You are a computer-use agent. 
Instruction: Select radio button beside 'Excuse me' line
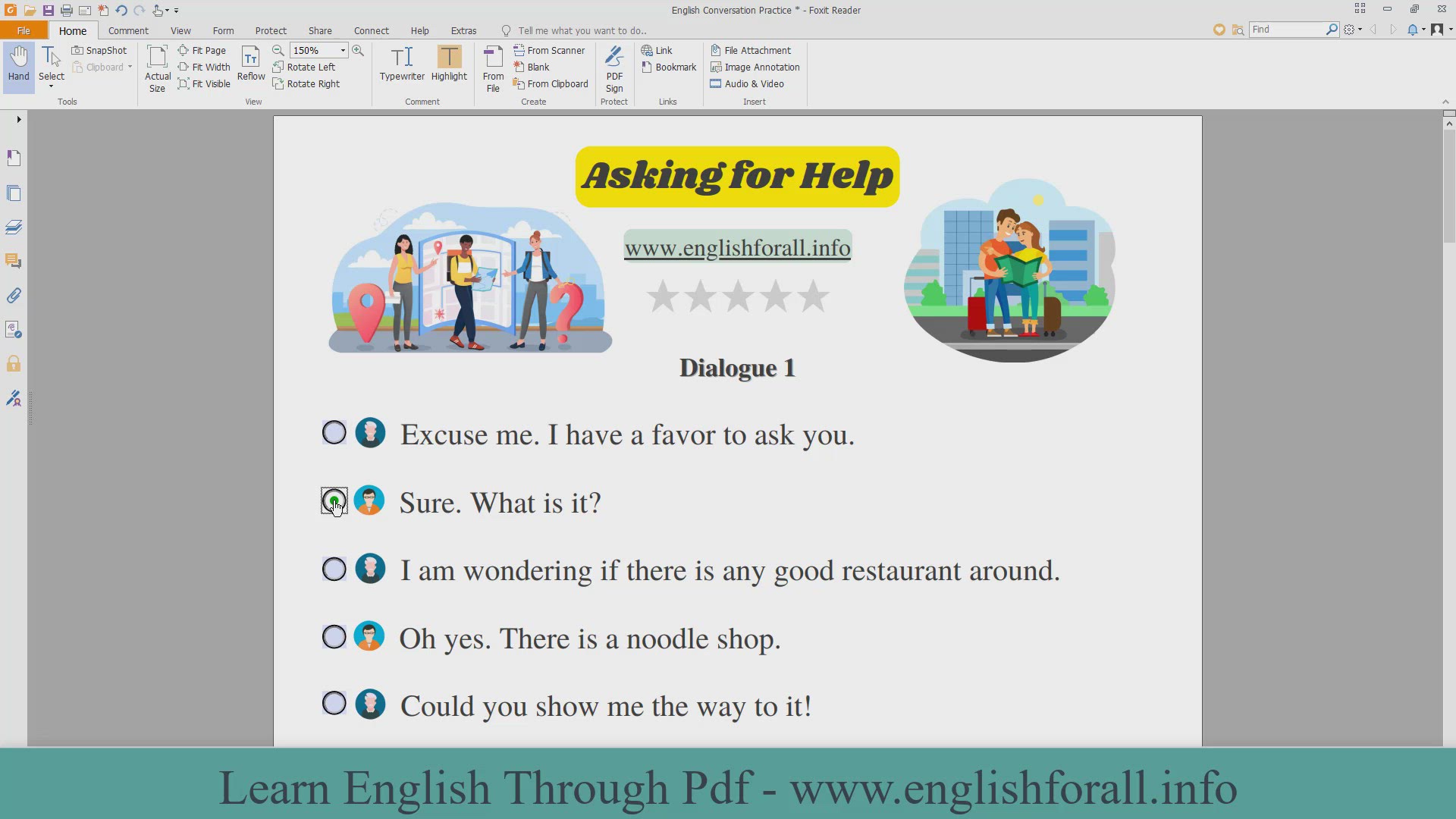334,433
